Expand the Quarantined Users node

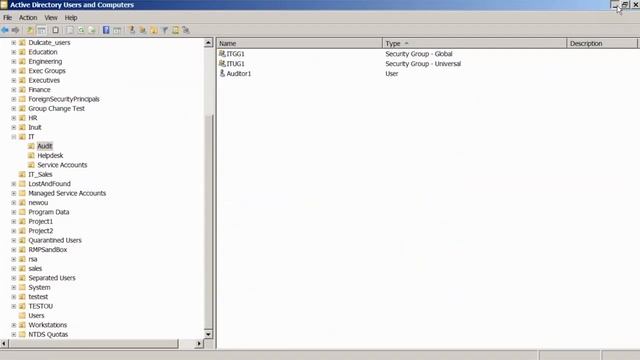pos(14,240)
